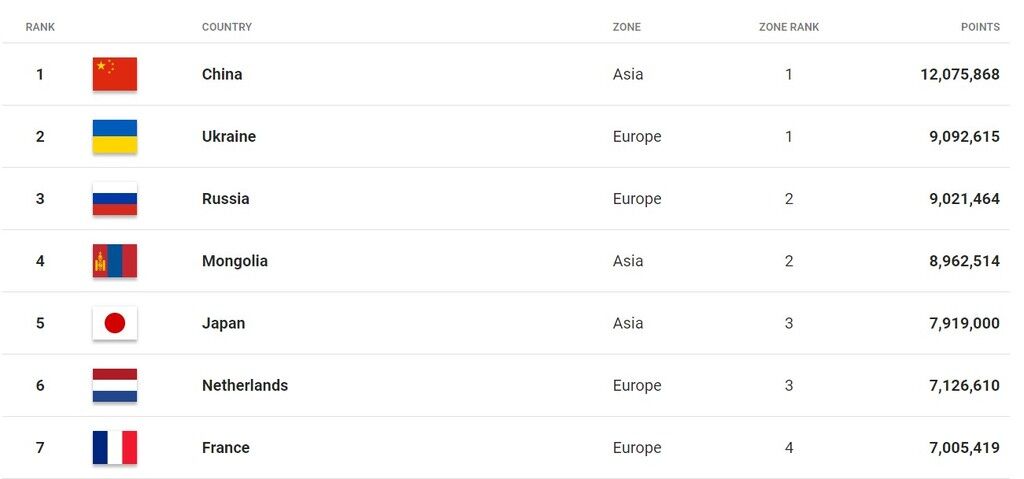Screen dimensions: 1024x479
Task: Sort by the Points column header
Action: (980, 27)
